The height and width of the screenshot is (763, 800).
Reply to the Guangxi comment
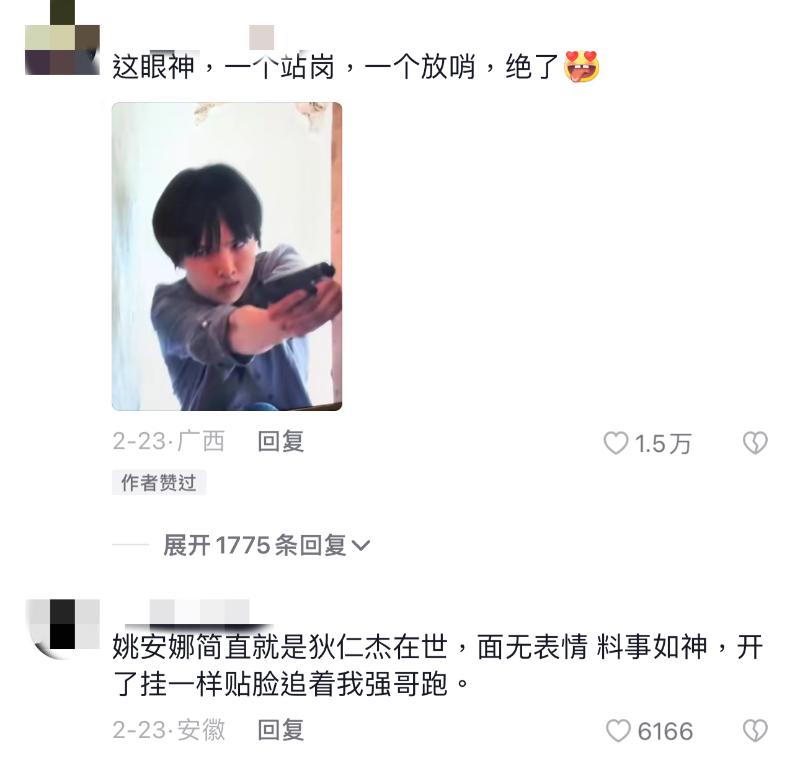point(281,441)
